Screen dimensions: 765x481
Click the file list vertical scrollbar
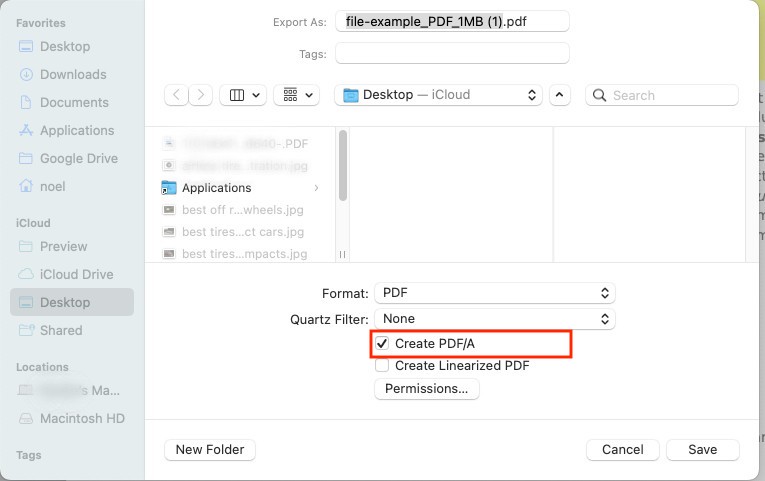click(343, 165)
